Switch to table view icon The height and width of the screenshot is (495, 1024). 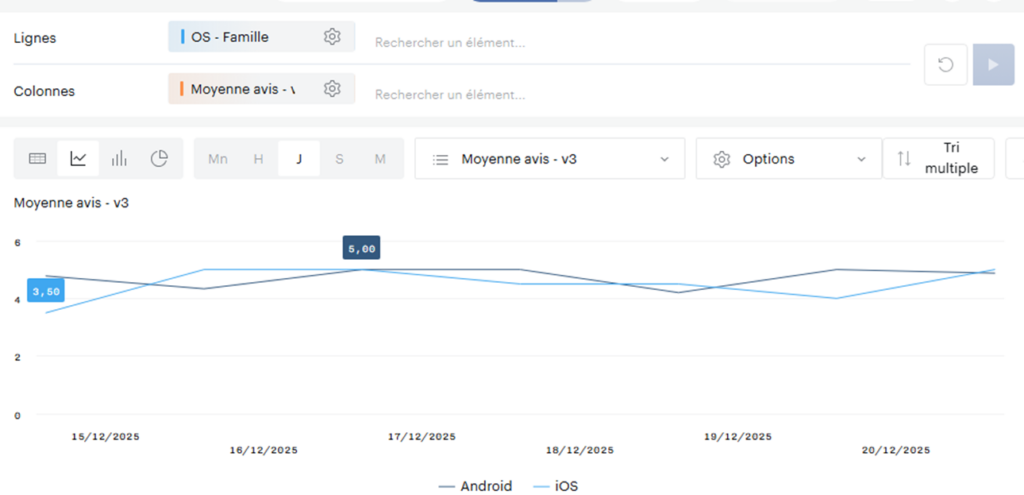[37, 159]
